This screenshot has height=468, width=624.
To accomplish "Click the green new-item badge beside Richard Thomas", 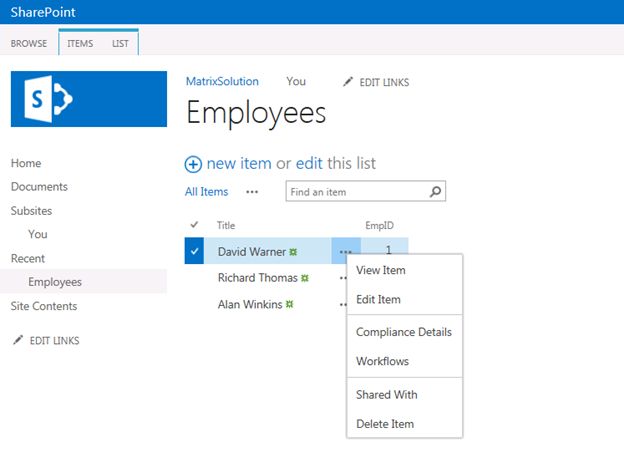I will [x=305, y=278].
